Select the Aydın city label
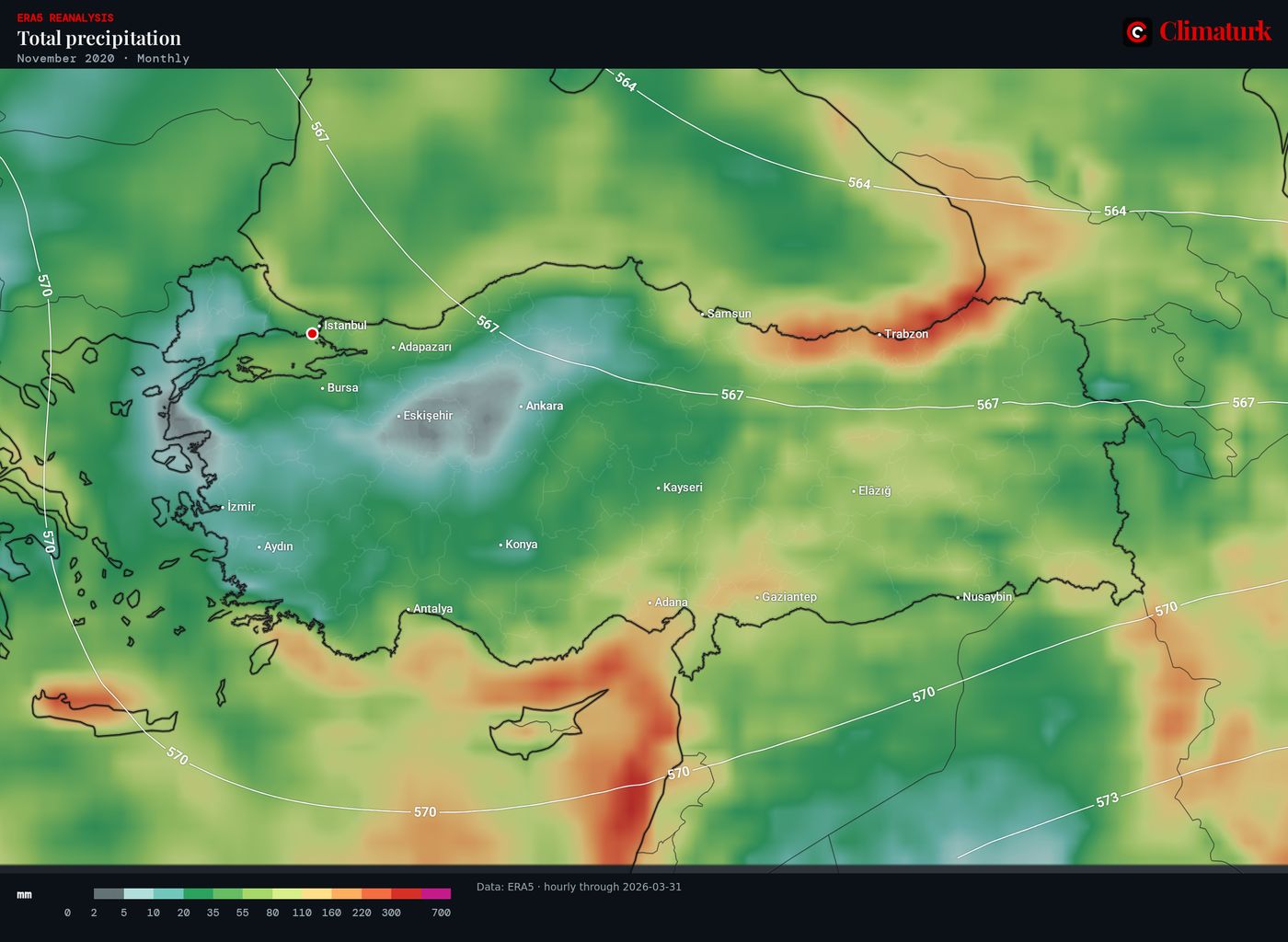 pyautogui.click(x=278, y=546)
